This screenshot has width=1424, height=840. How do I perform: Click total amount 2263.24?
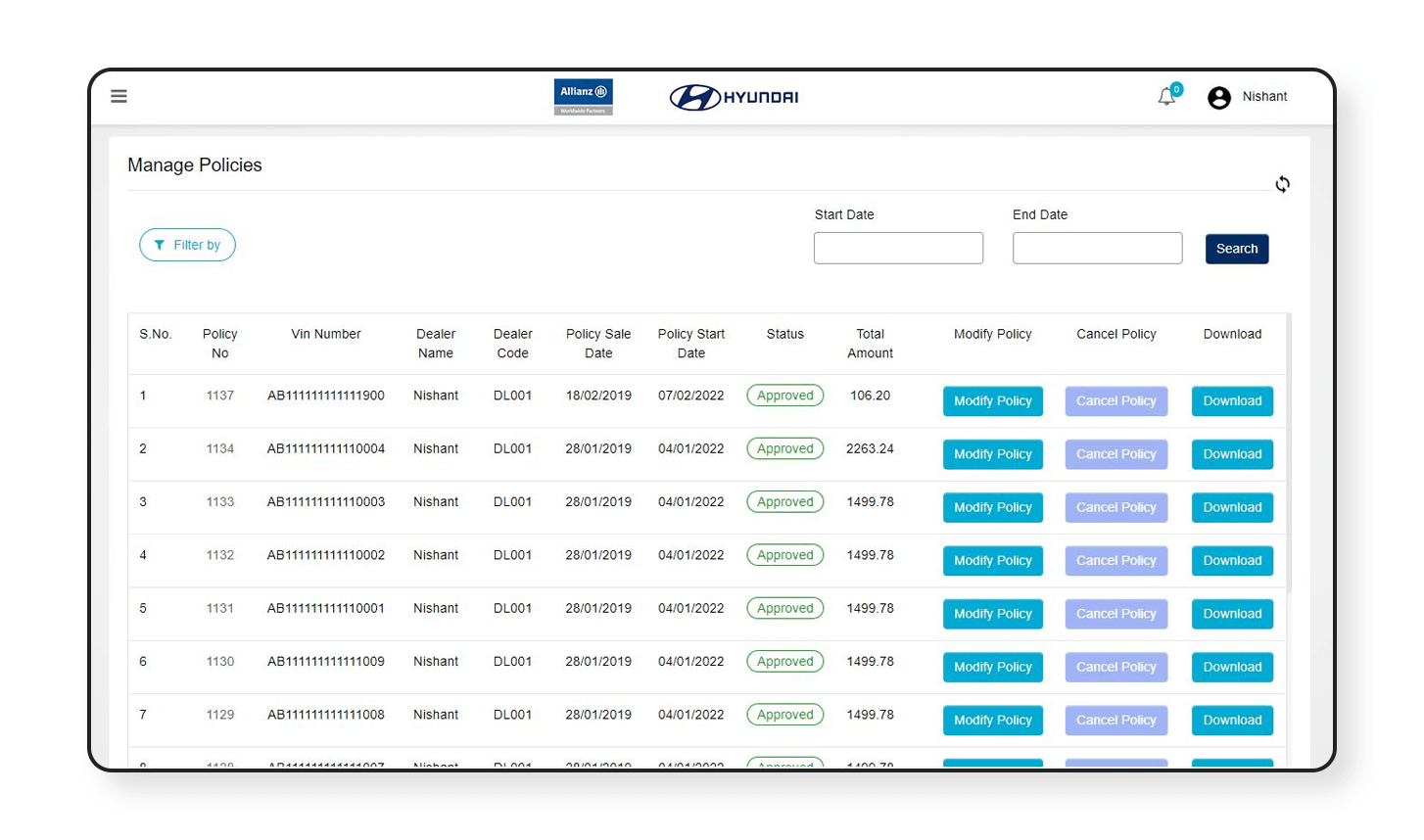point(871,448)
